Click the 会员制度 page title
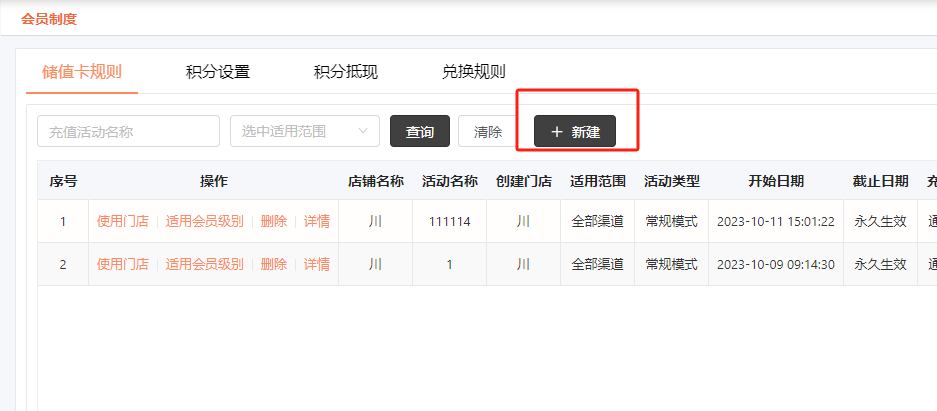Viewport: 937px width, 411px height. 49,19
